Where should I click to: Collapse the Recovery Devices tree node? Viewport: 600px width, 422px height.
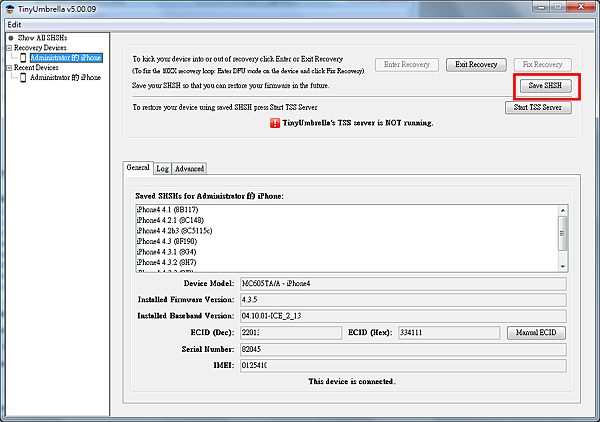[x=9, y=48]
